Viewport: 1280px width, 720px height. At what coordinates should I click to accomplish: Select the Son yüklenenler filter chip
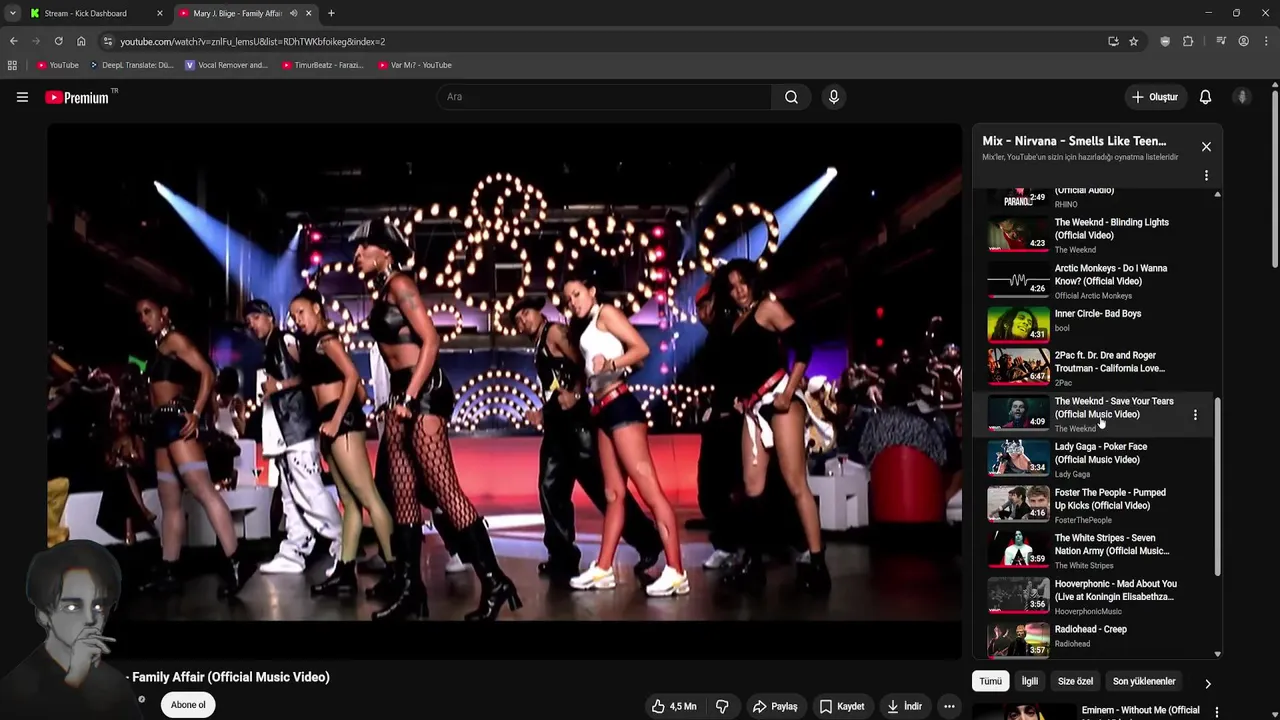coord(1144,681)
